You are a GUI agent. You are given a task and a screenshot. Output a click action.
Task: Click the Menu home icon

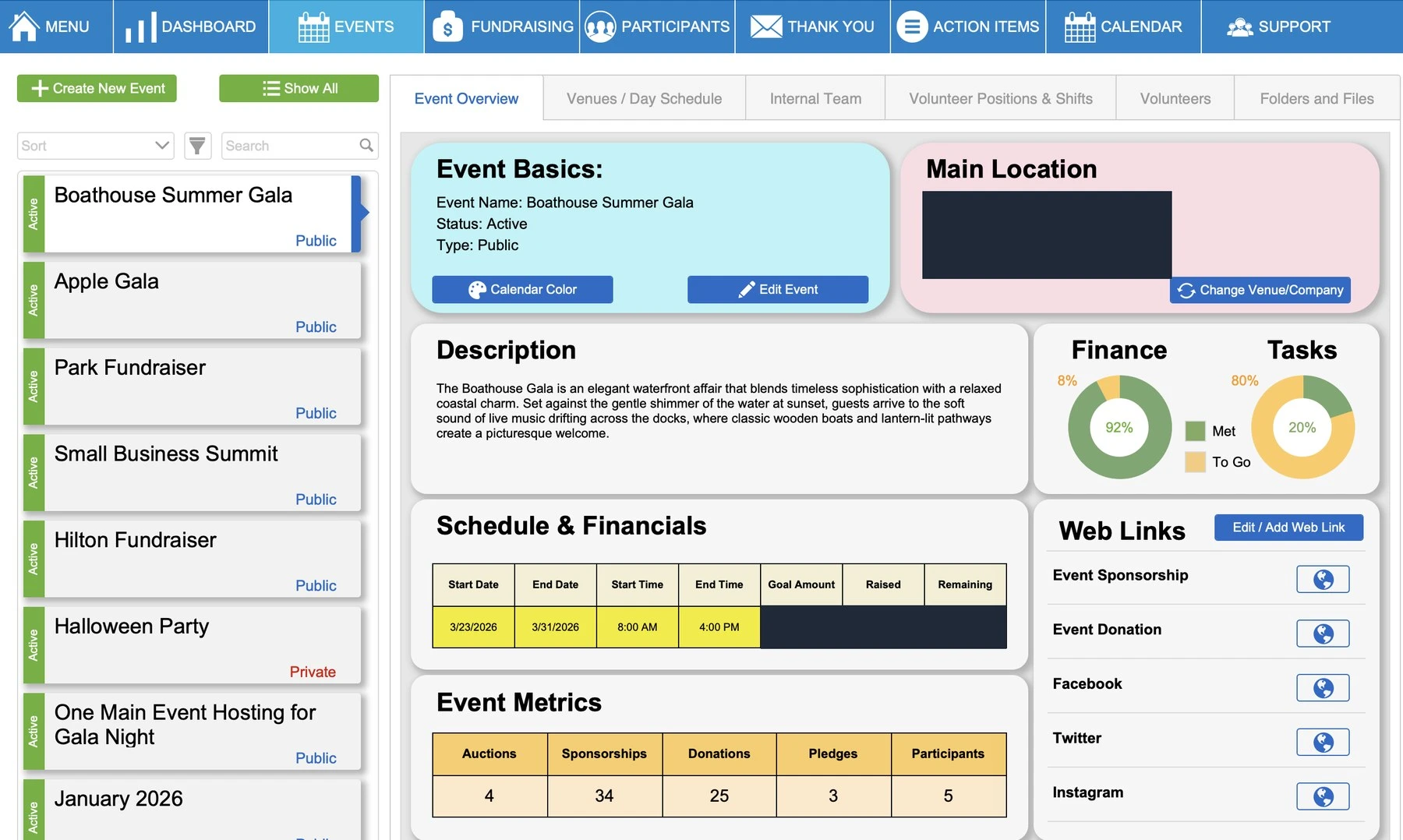24,26
